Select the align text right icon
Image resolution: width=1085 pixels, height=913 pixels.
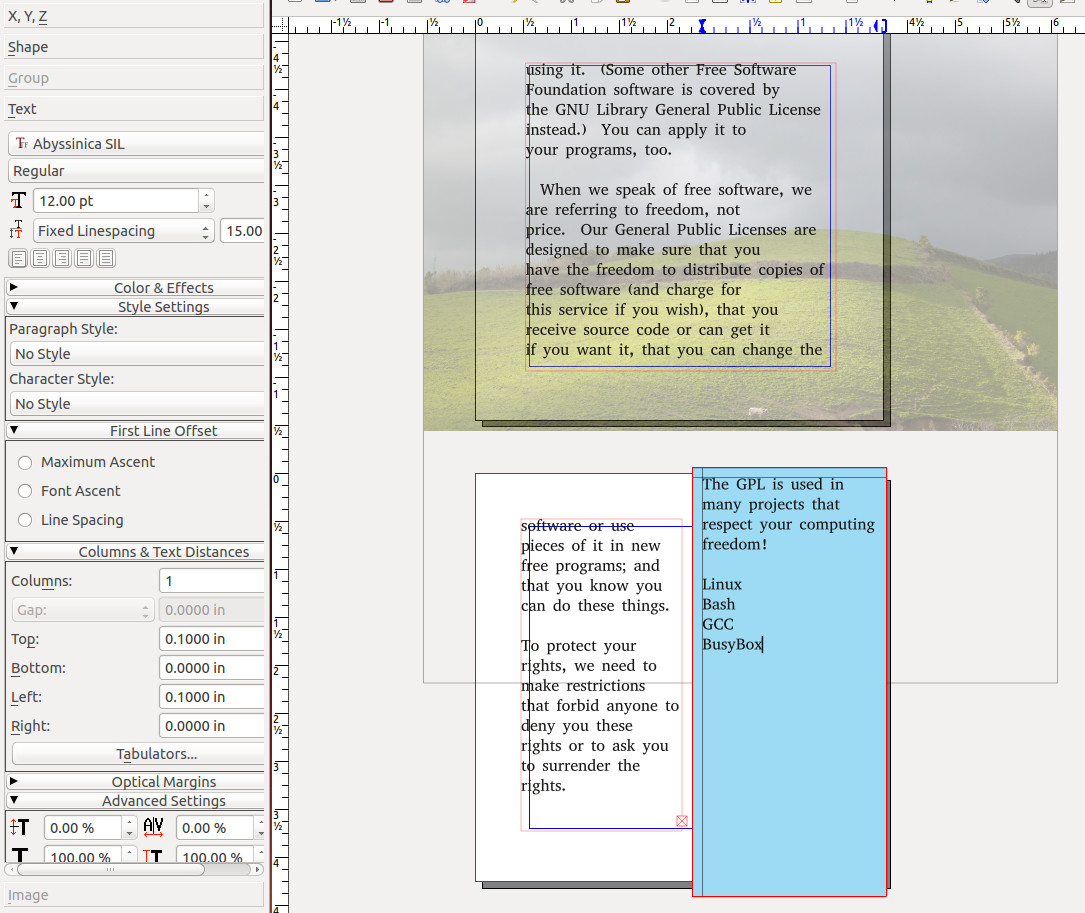tap(61, 259)
